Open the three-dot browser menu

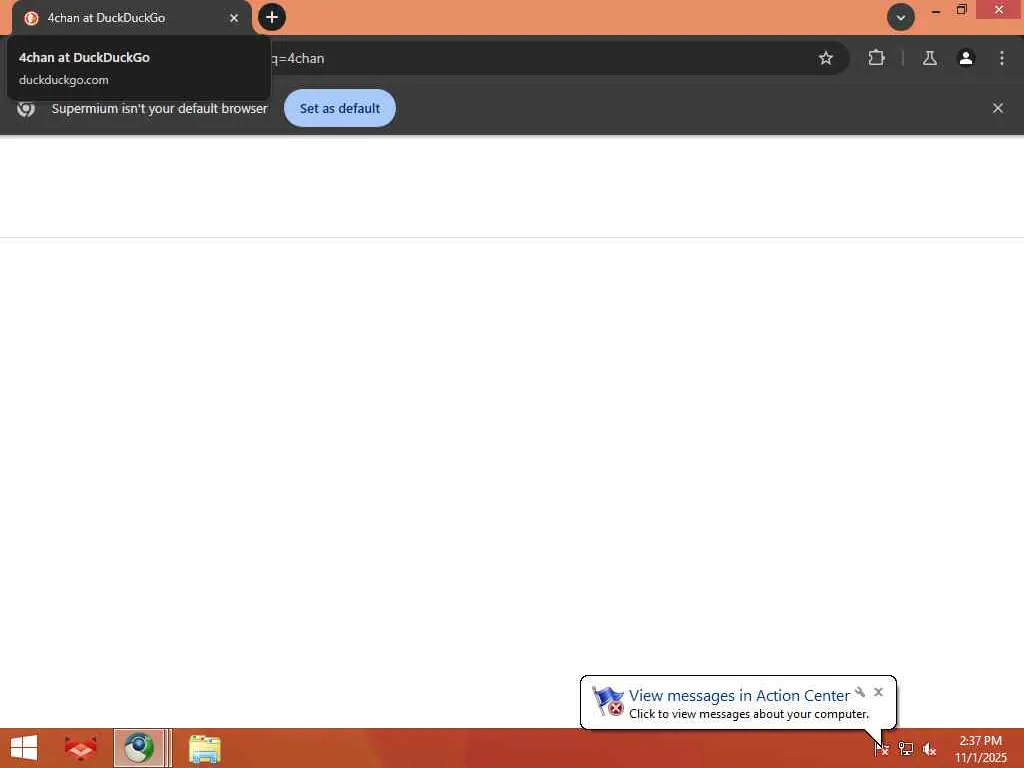click(1002, 58)
